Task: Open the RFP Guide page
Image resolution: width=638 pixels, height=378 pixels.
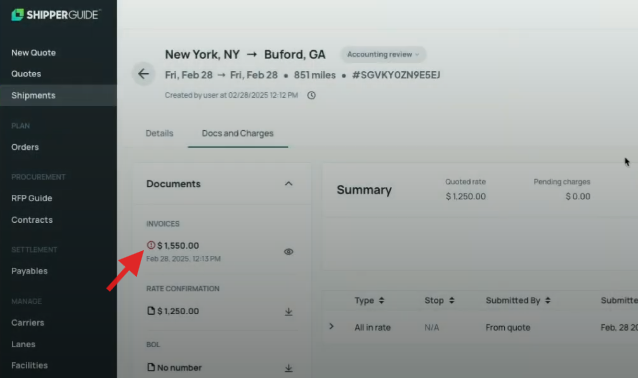Action: coord(32,198)
